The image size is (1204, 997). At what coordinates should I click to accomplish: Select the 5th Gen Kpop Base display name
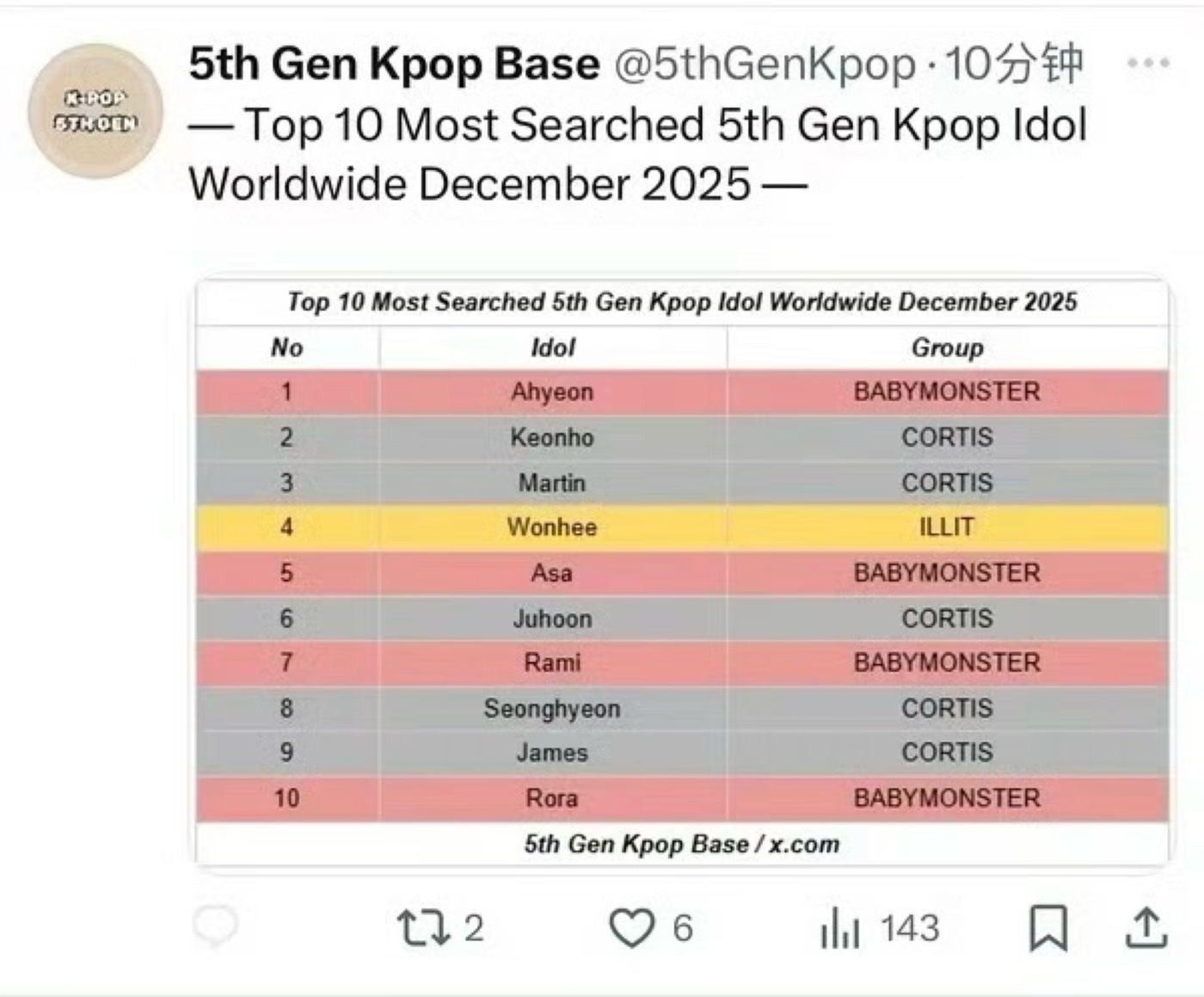pos(391,62)
